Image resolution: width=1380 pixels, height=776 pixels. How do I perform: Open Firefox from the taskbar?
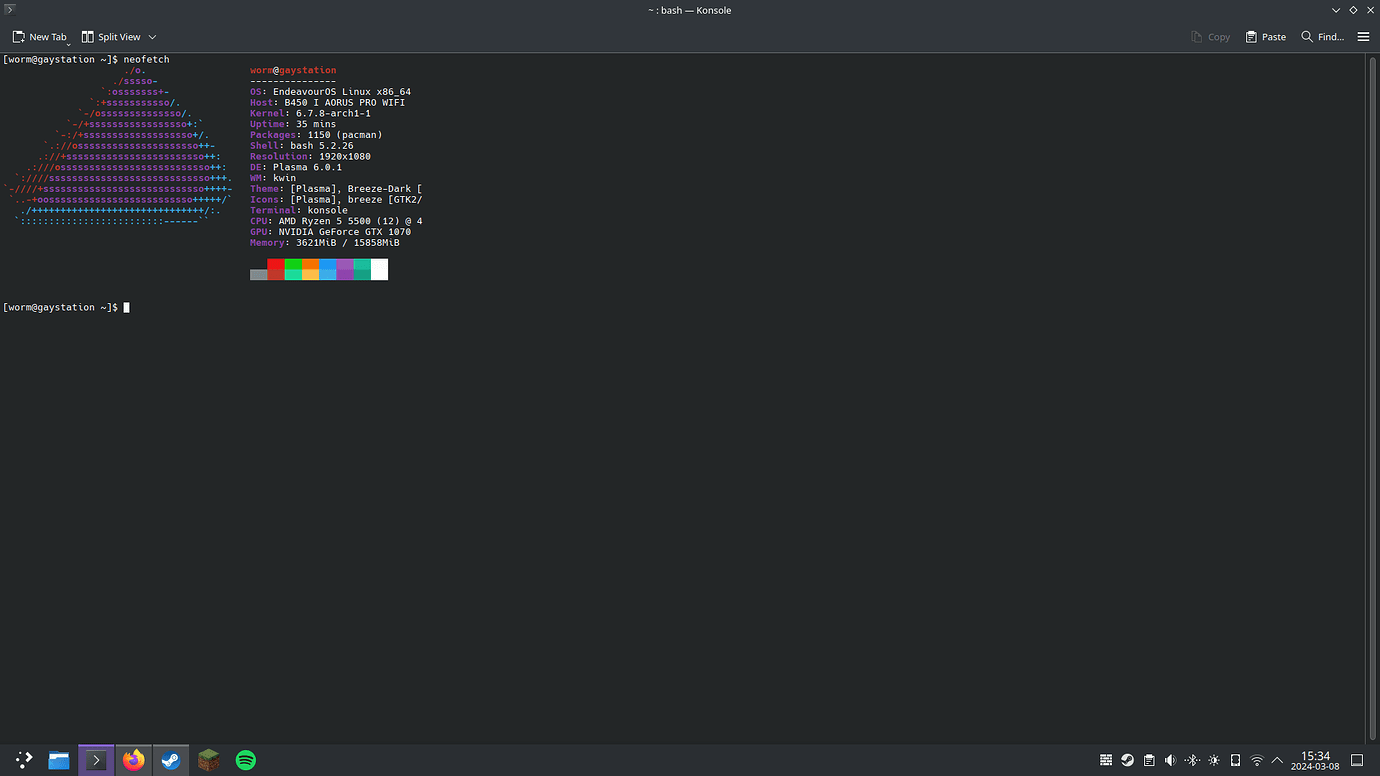tap(133, 760)
